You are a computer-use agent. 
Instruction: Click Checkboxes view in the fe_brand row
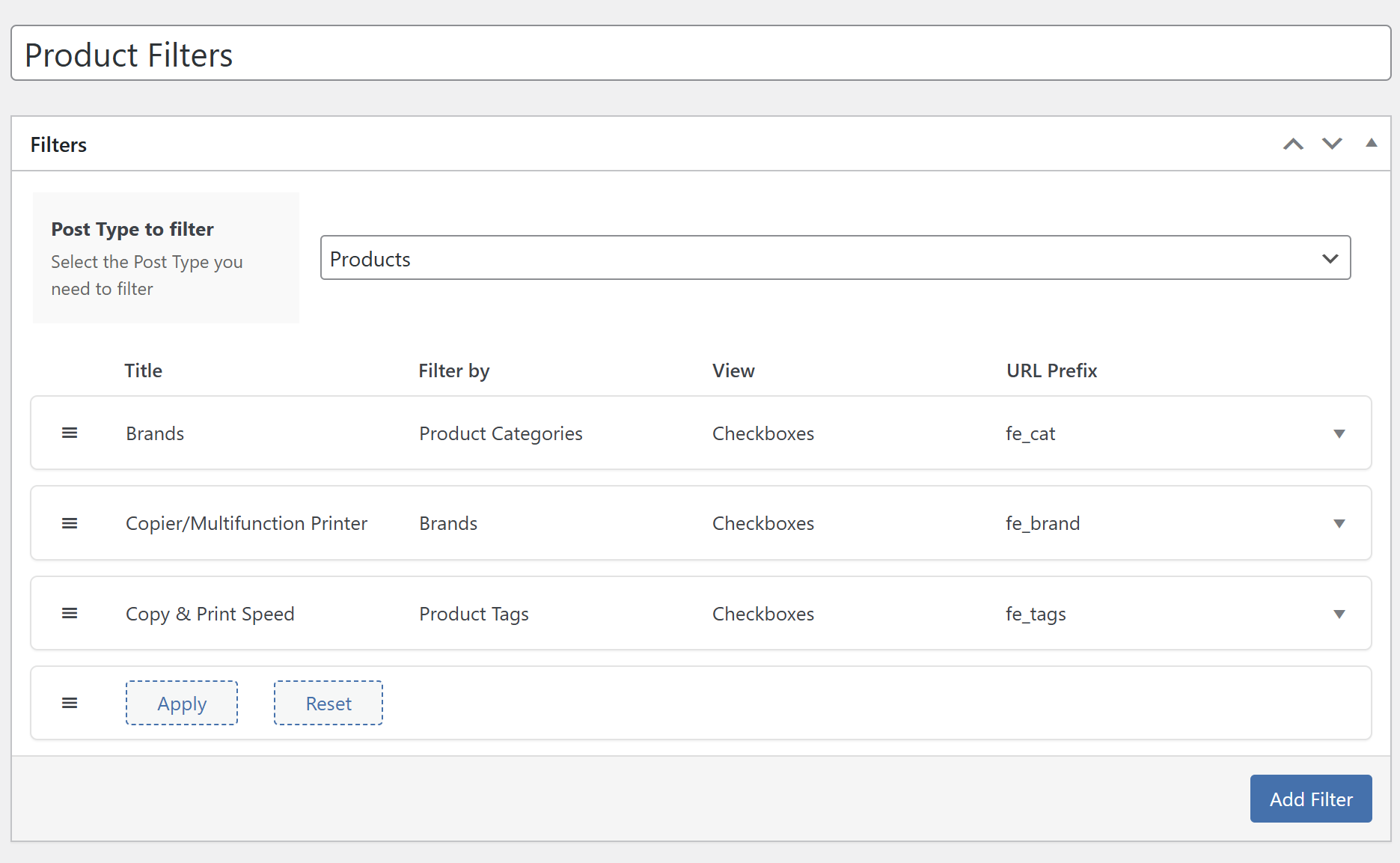point(763,523)
